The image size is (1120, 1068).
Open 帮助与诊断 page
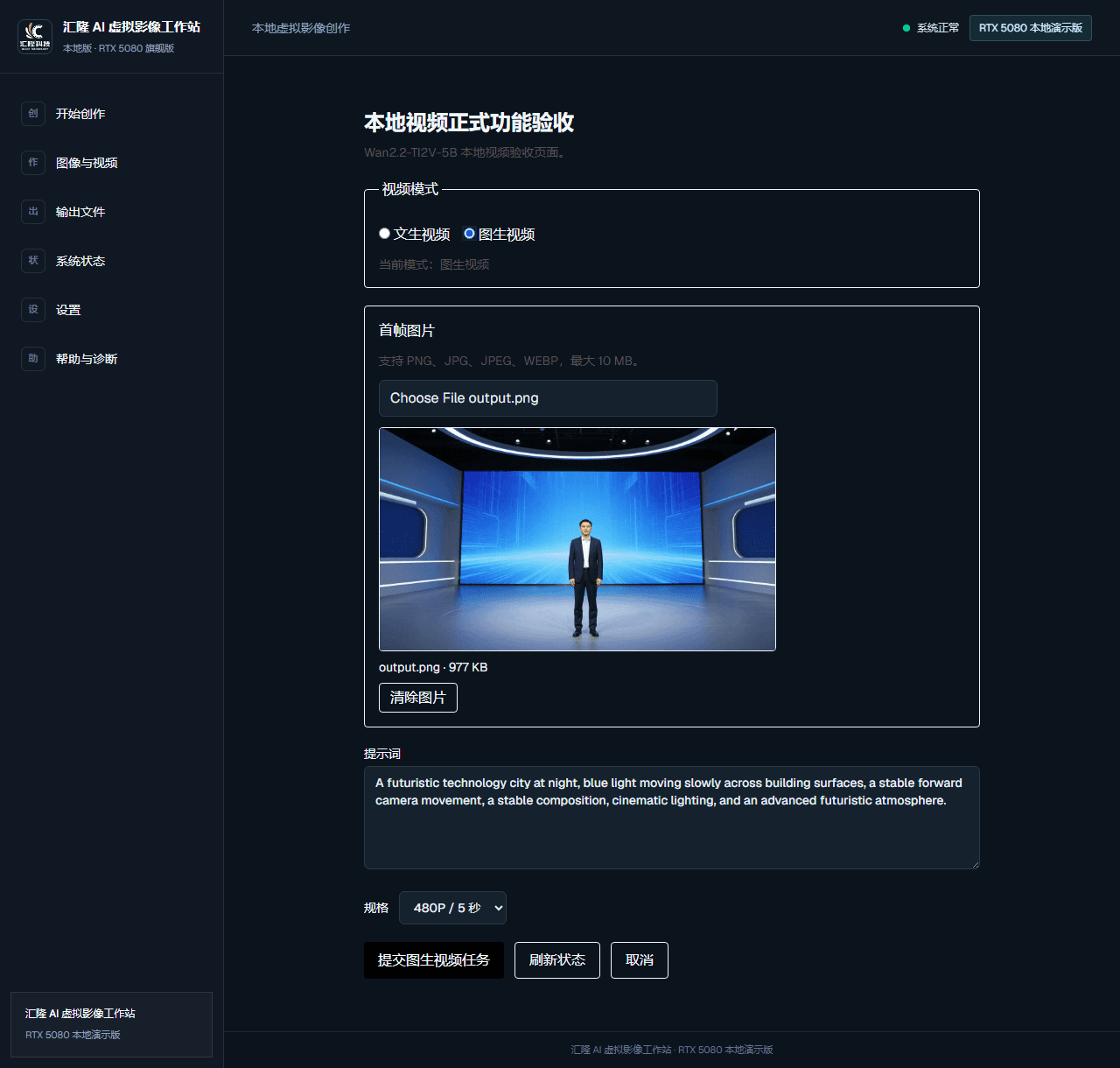tap(111, 359)
